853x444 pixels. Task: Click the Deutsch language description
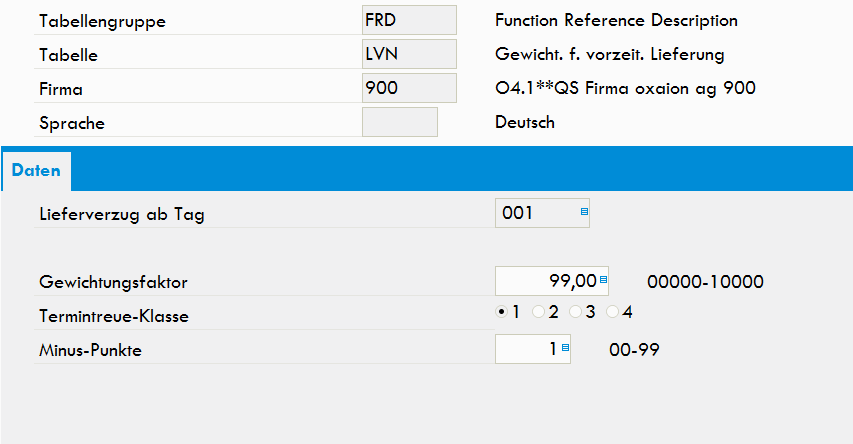(525, 122)
